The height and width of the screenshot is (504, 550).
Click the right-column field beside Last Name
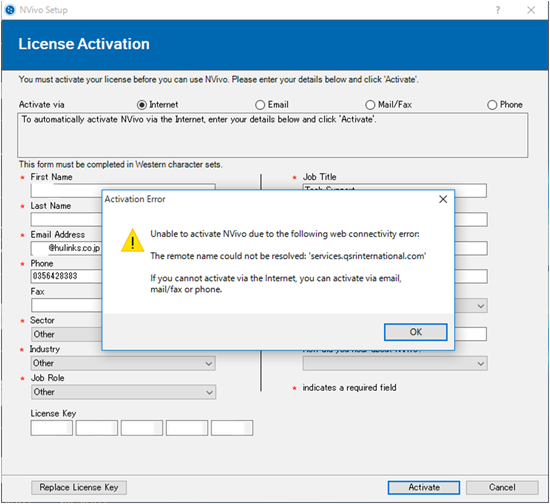coord(471,220)
